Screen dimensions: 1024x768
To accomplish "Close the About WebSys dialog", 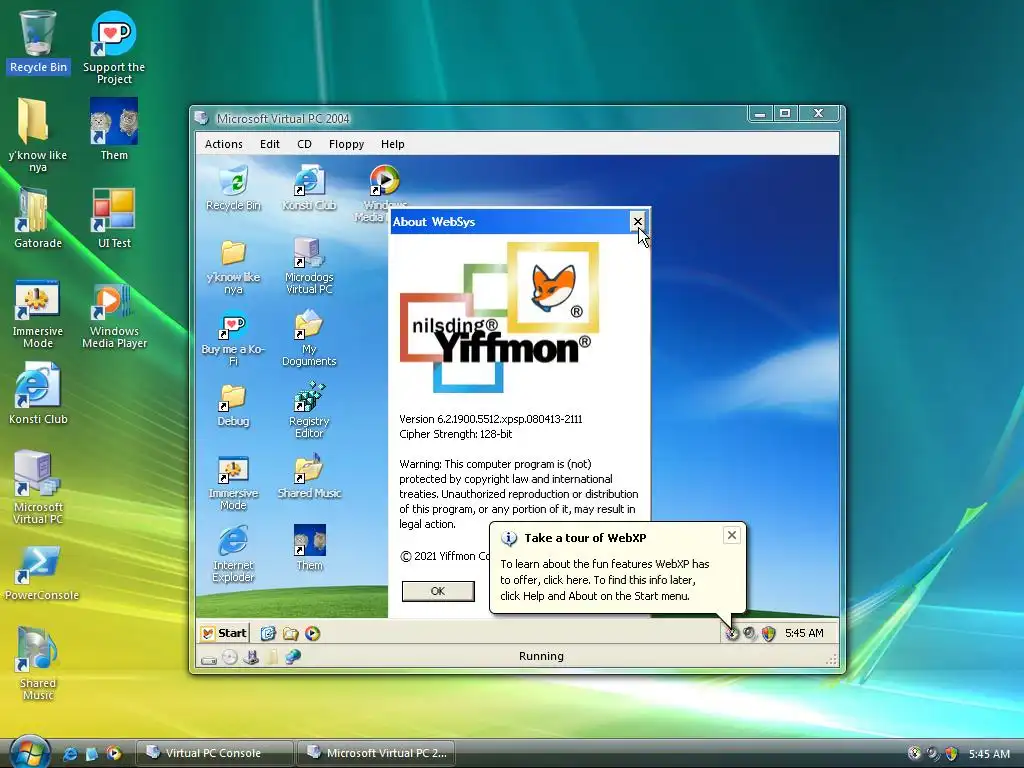I will tap(637, 221).
